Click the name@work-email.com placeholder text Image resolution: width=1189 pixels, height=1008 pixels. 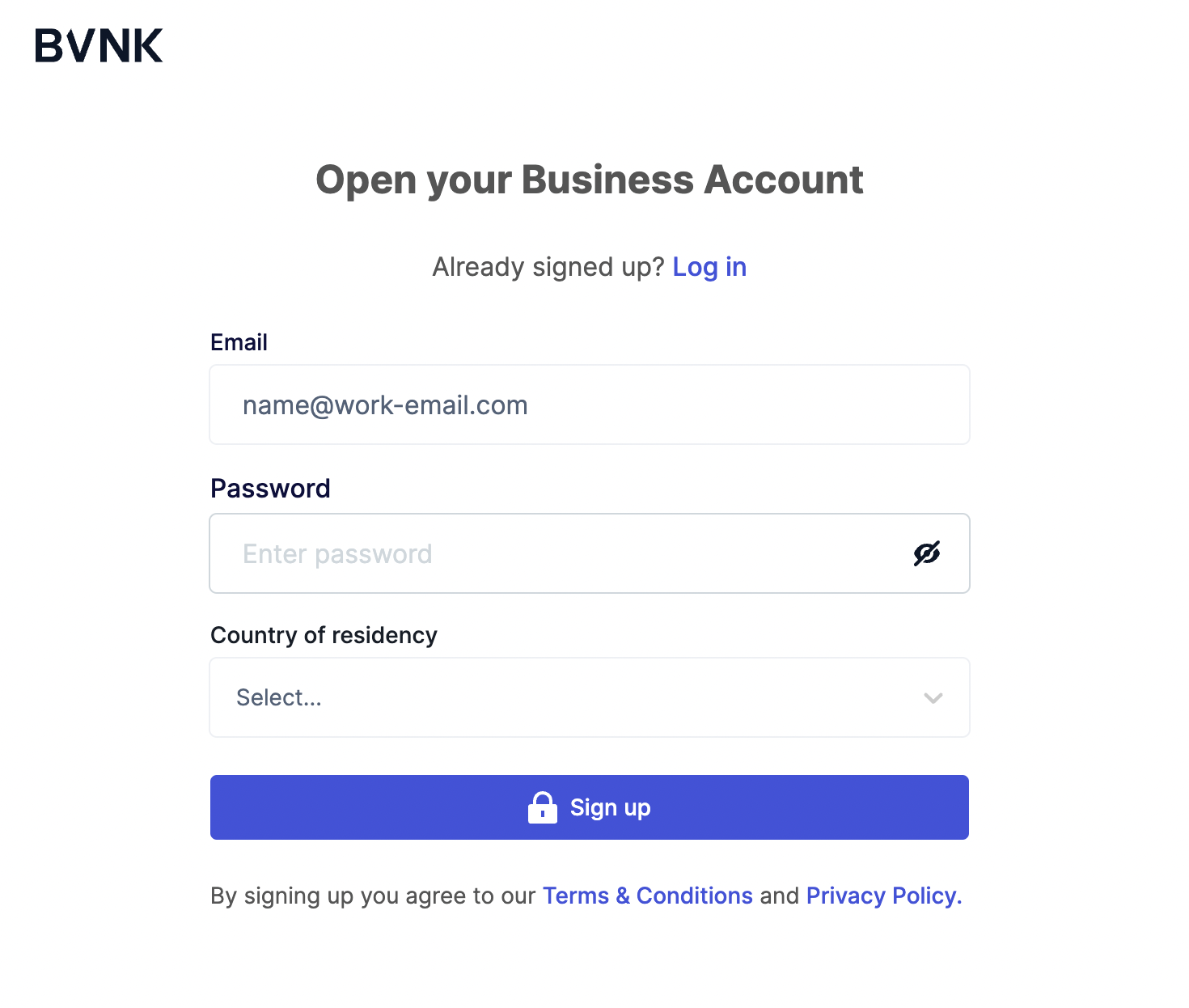pyautogui.click(x=385, y=404)
